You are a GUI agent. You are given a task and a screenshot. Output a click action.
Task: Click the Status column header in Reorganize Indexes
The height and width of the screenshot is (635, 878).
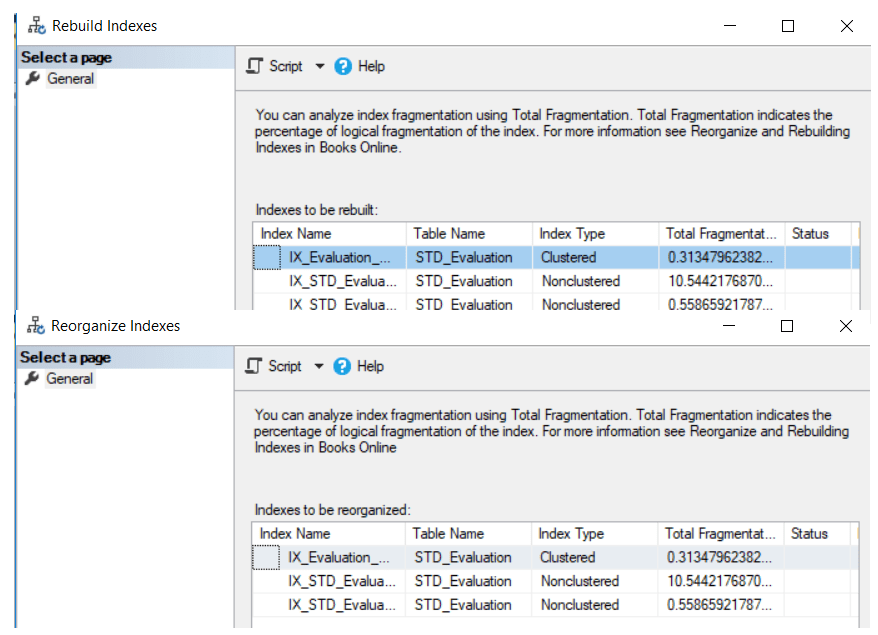[817, 534]
